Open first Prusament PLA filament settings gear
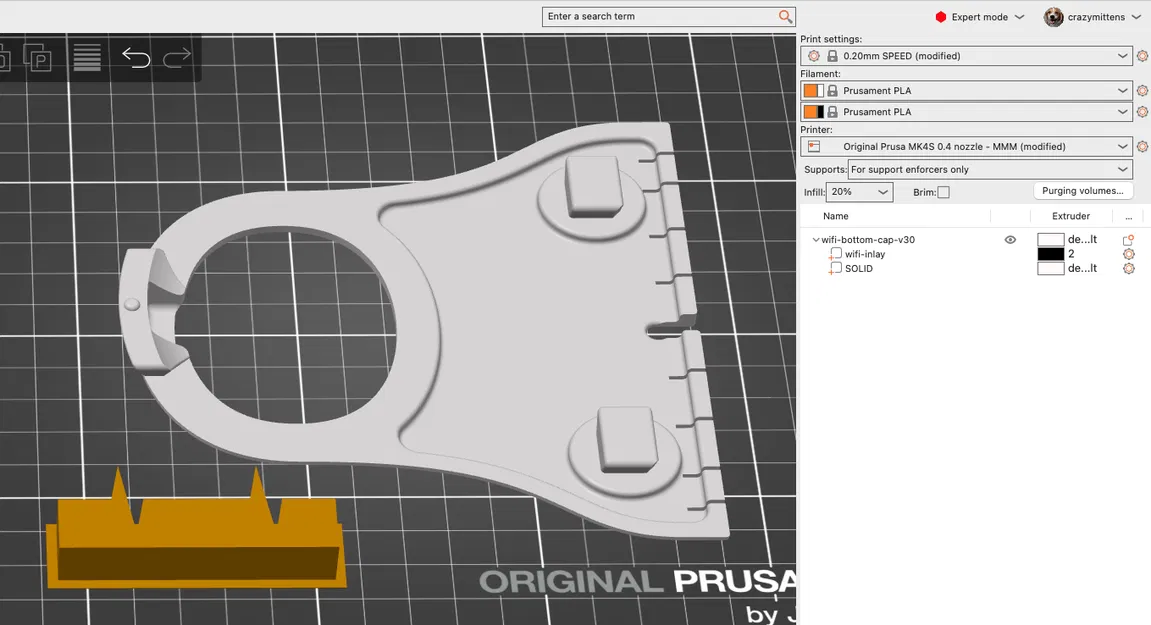 pyautogui.click(x=1142, y=90)
